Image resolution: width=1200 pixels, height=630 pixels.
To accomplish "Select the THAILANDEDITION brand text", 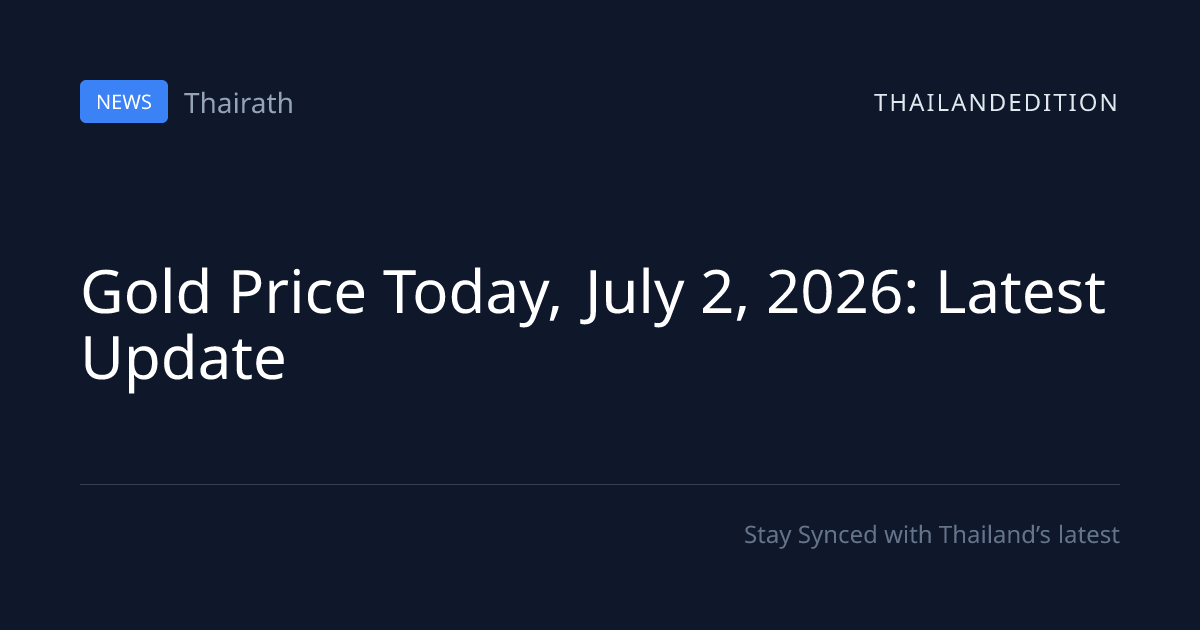I will coord(996,102).
